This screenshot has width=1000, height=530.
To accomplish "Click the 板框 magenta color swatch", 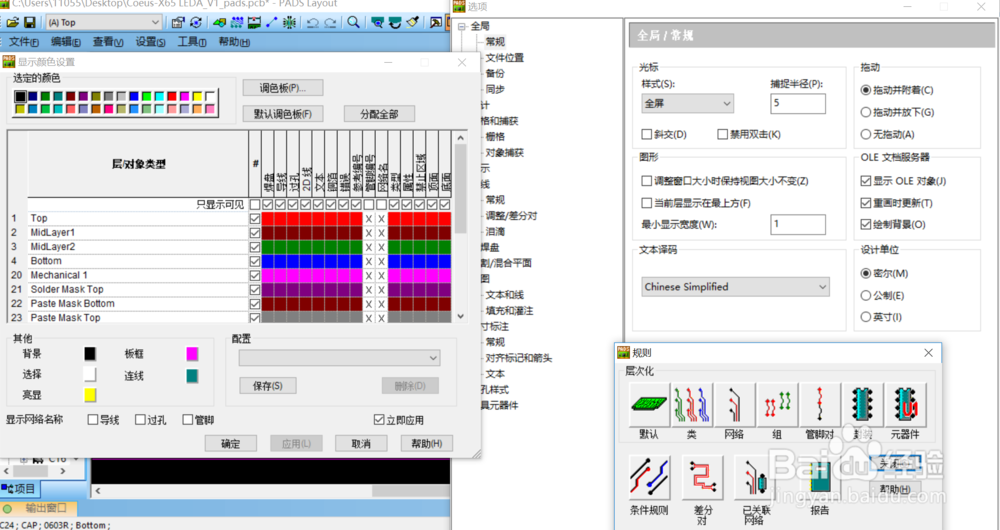I will click(x=192, y=353).
